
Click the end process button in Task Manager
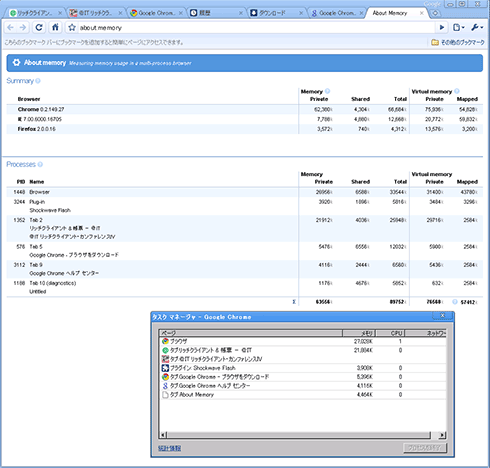(x=425, y=448)
